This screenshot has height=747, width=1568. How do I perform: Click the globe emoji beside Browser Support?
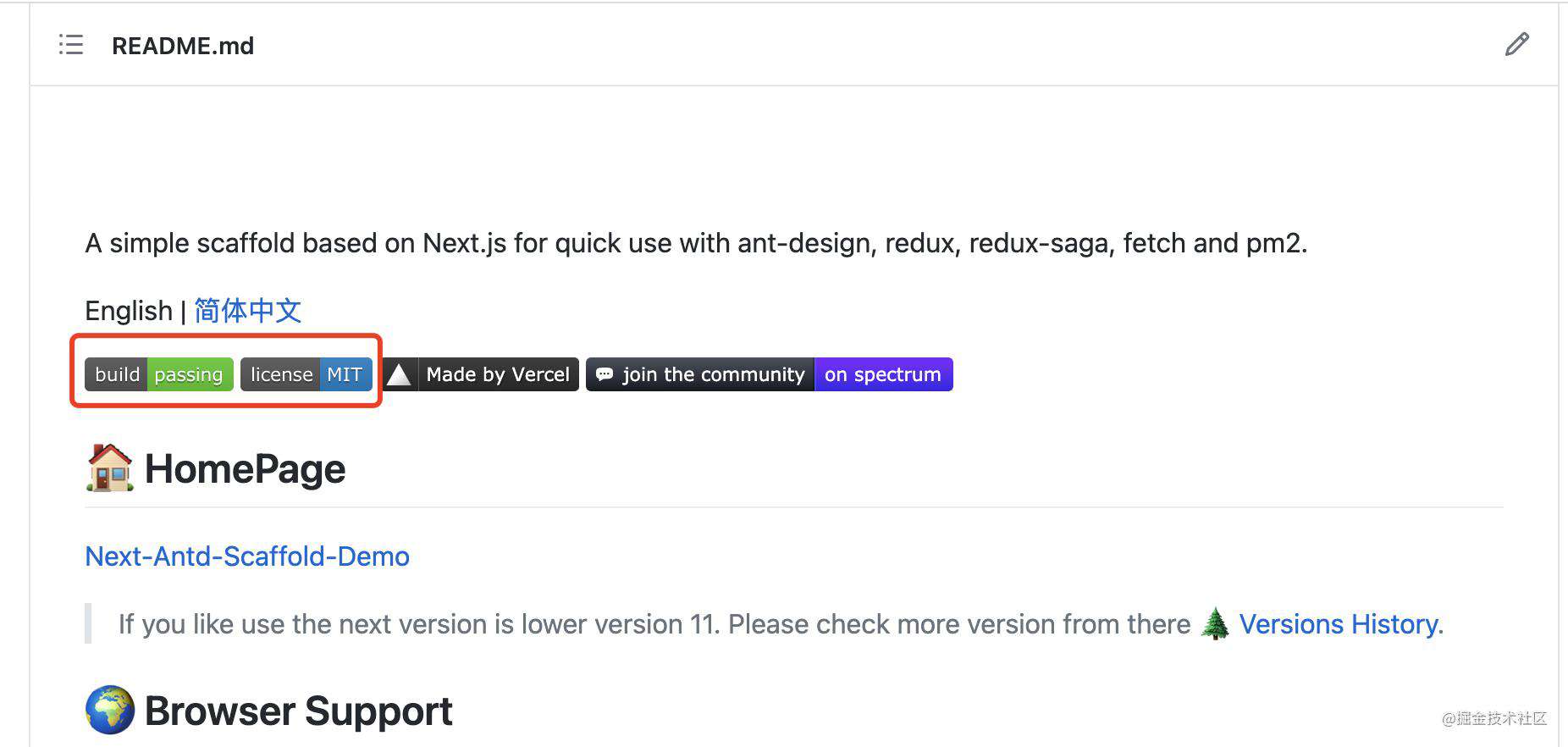(110, 710)
